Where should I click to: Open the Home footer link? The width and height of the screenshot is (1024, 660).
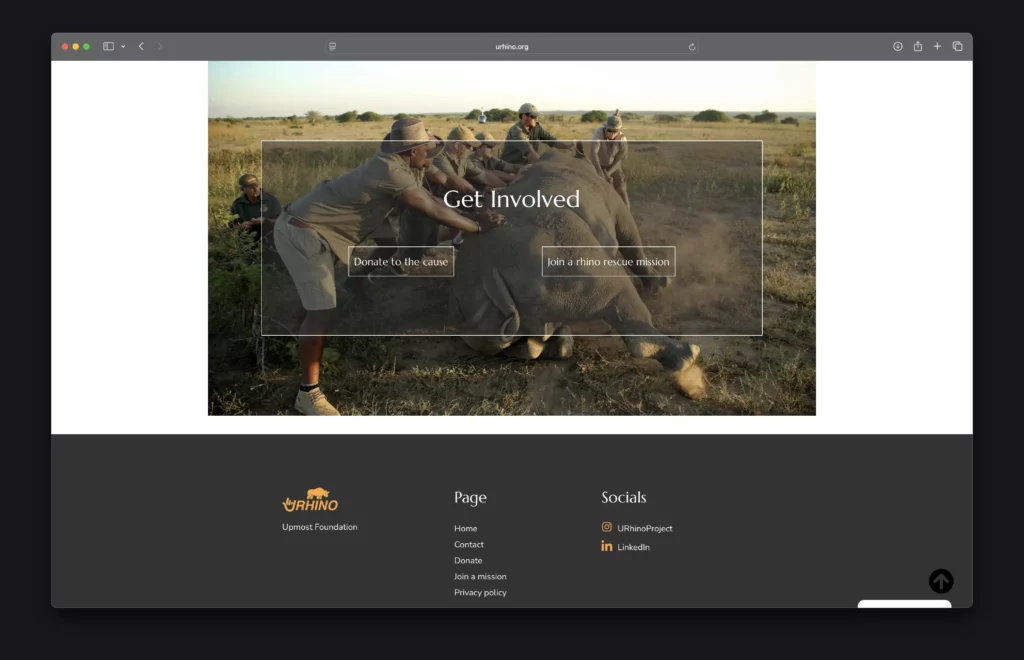pos(465,529)
